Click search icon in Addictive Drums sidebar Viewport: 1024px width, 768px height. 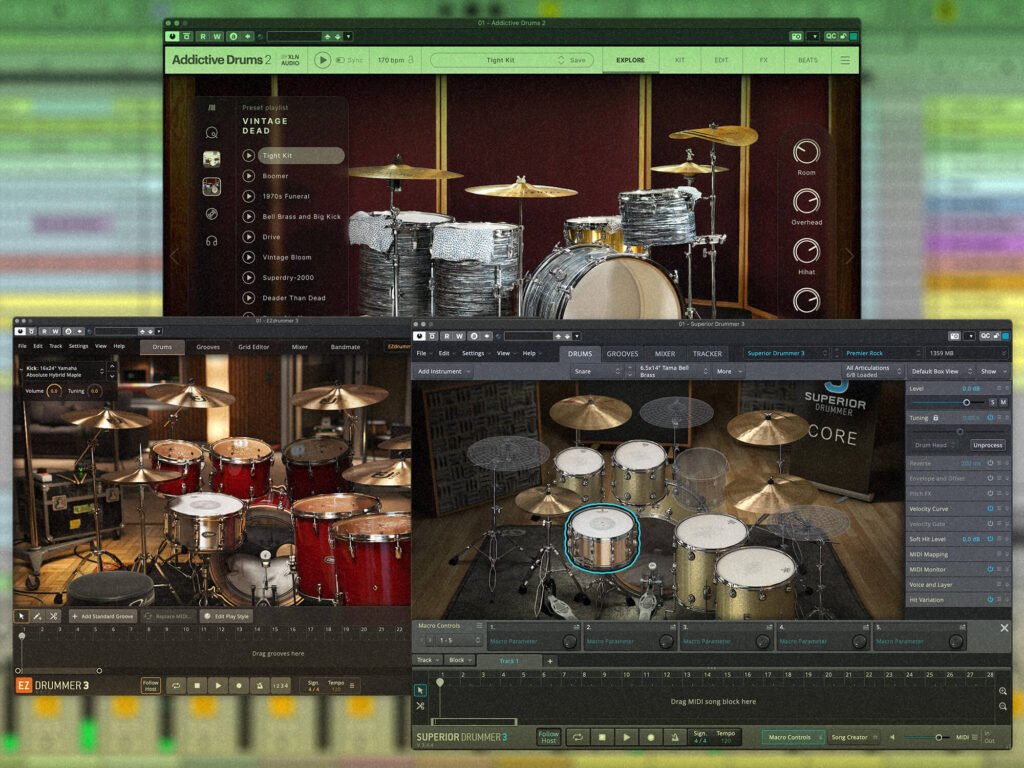[x=212, y=133]
